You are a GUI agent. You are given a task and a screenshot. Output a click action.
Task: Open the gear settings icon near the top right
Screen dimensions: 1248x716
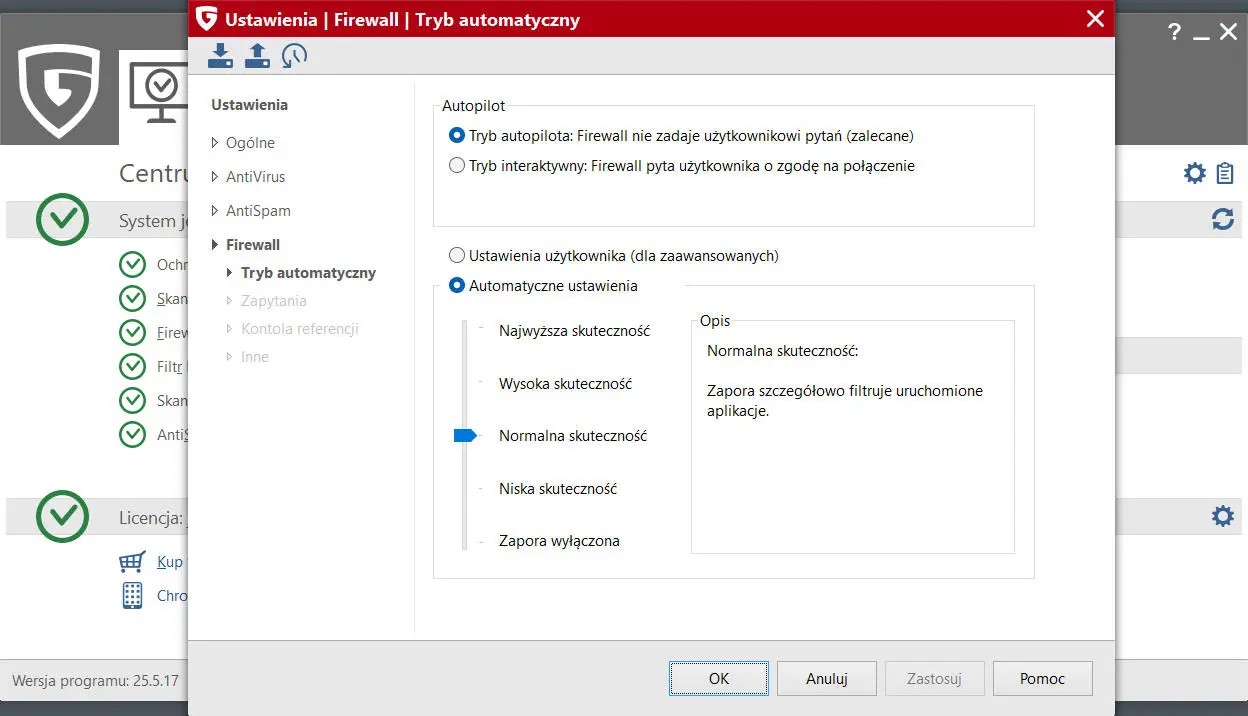click(1194, 172)
